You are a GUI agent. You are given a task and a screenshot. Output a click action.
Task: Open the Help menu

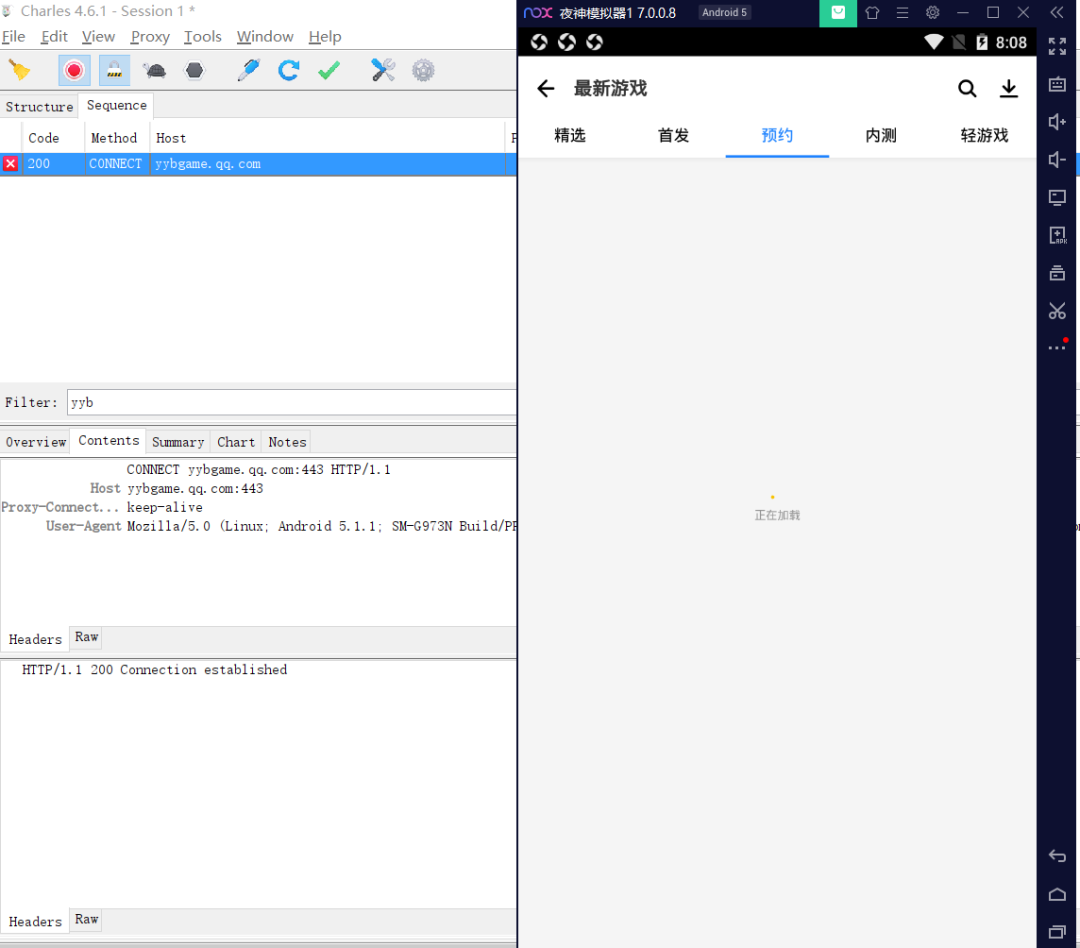pos(325,37)
